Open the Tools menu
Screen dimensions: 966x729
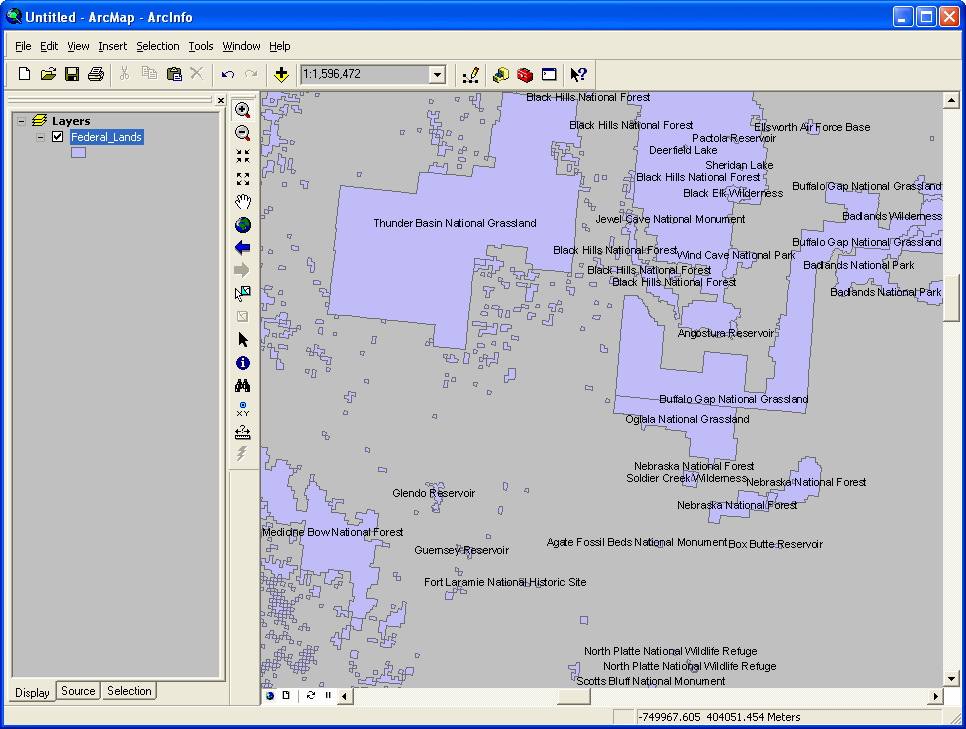click(x=201, y=46)
